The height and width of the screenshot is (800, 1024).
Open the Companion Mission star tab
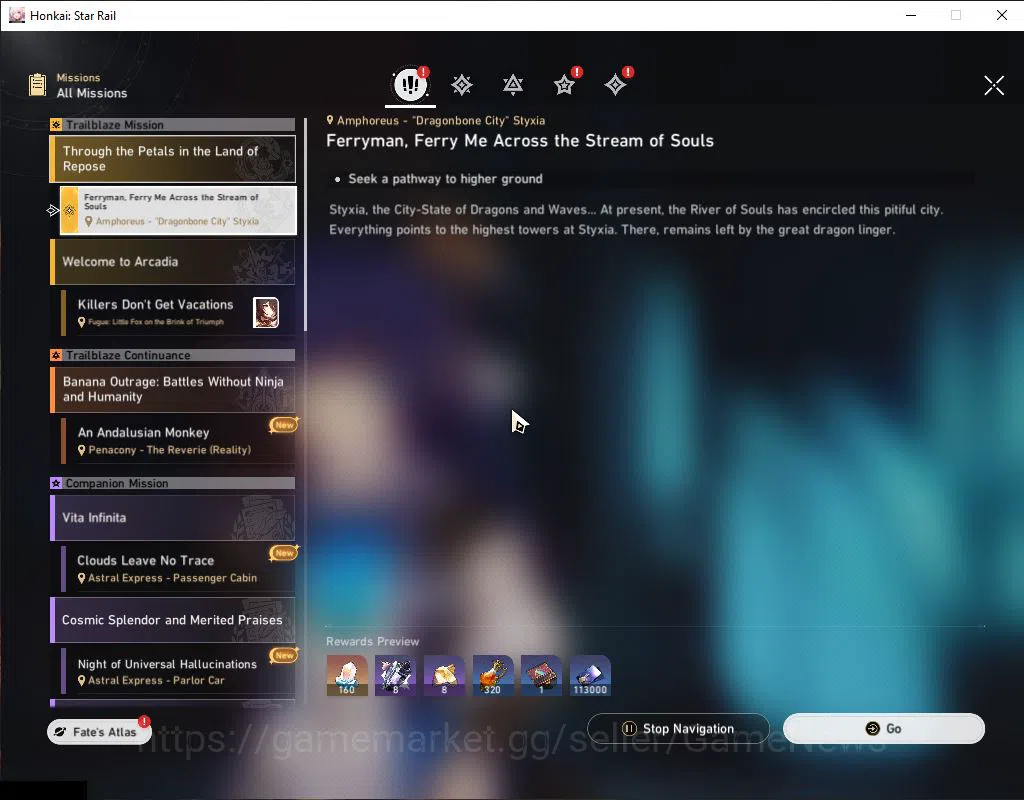564,85
